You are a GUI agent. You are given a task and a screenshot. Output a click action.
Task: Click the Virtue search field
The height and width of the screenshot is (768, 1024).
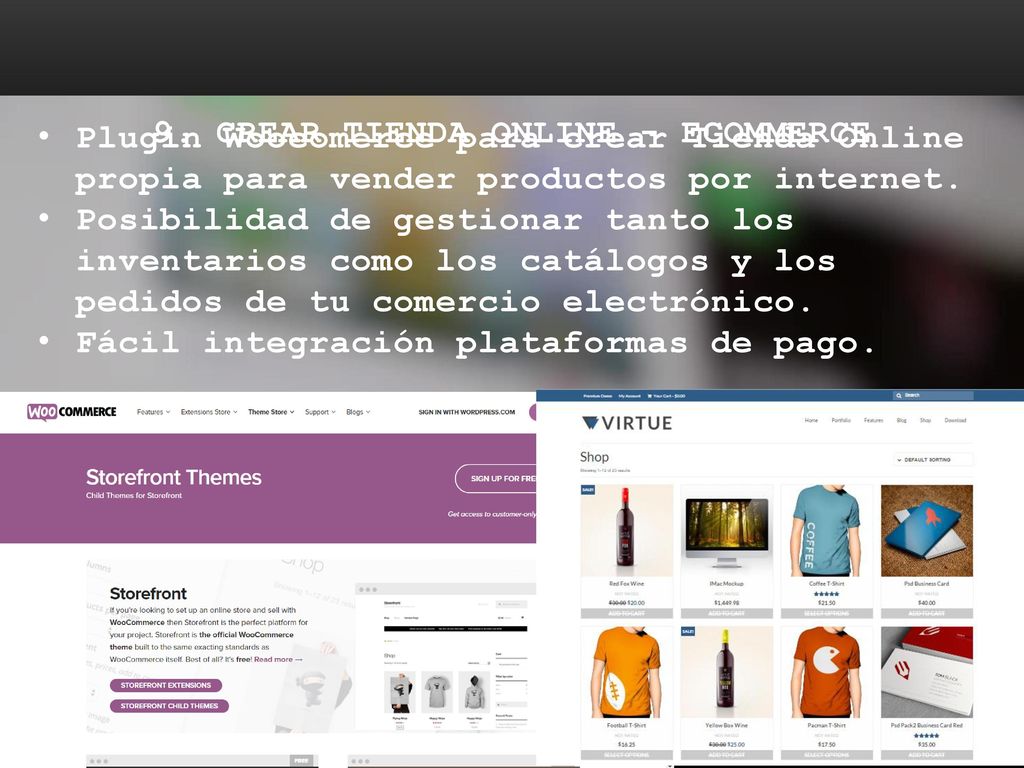(x=933, y=396)
